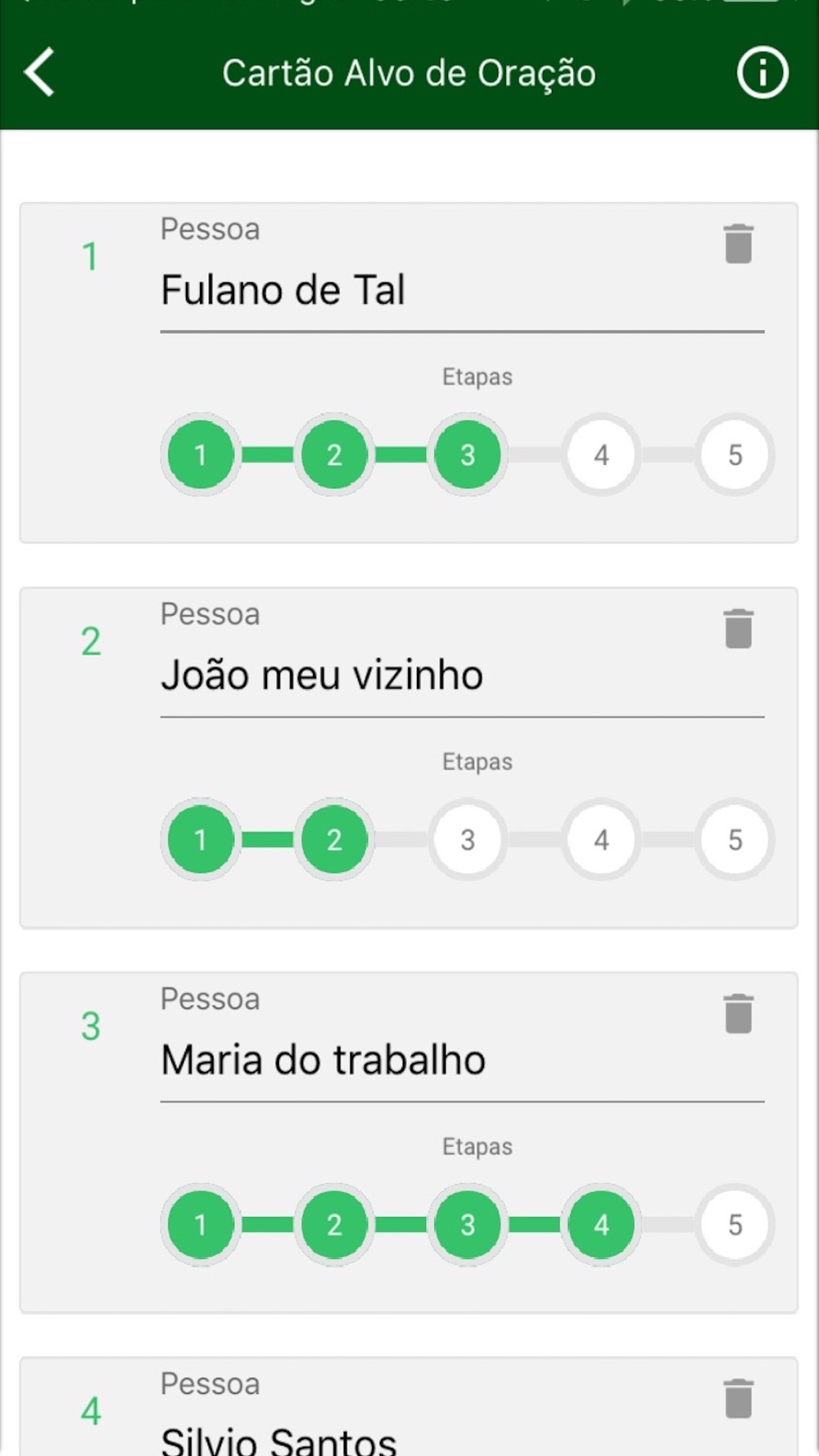Select step 3 for João meu vizinho
The height and width of the screenshot is (1456, 819).
tap(468, 839)
